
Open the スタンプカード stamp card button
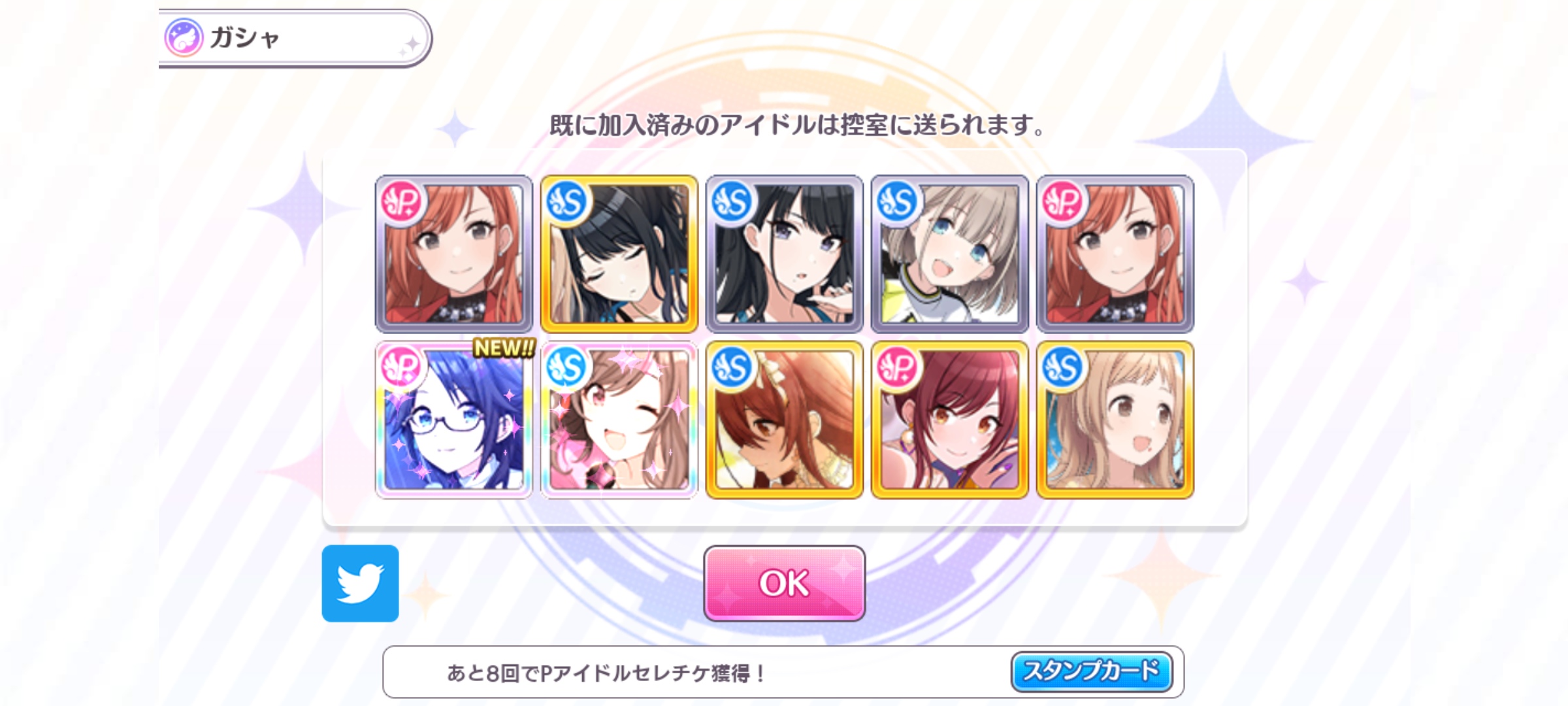pos(1092,671)
